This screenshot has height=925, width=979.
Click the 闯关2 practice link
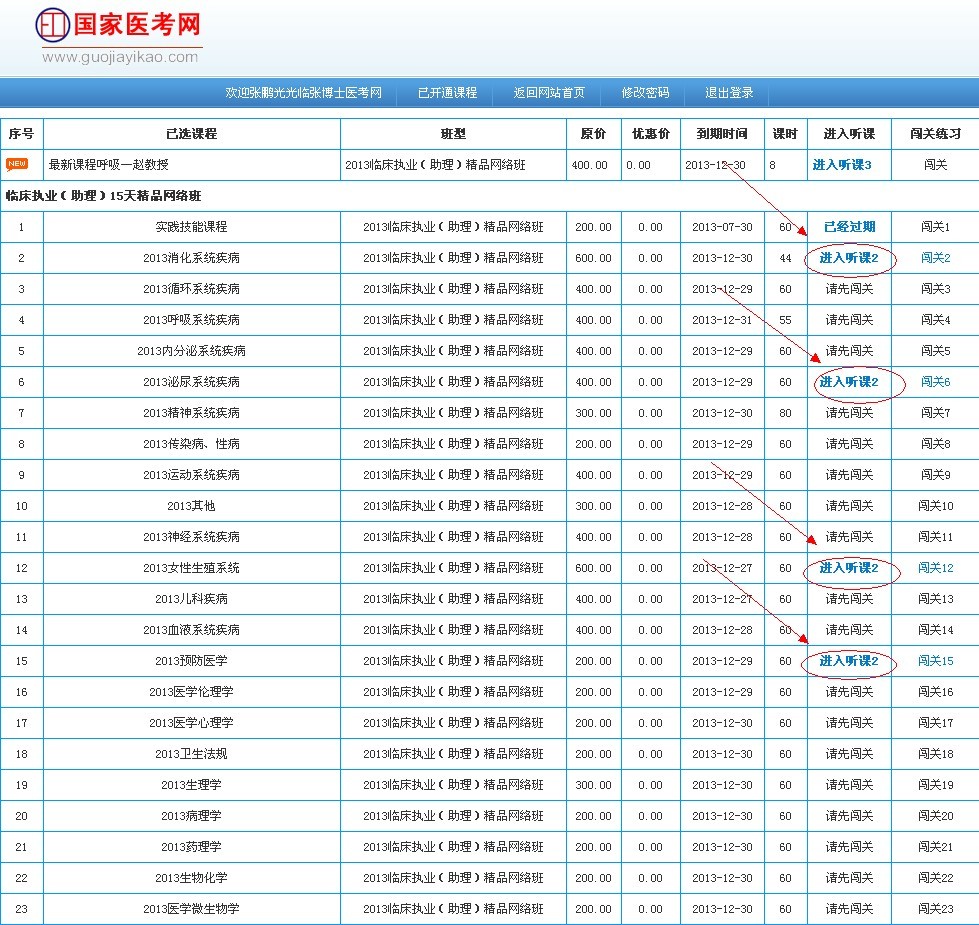(935, 258)
